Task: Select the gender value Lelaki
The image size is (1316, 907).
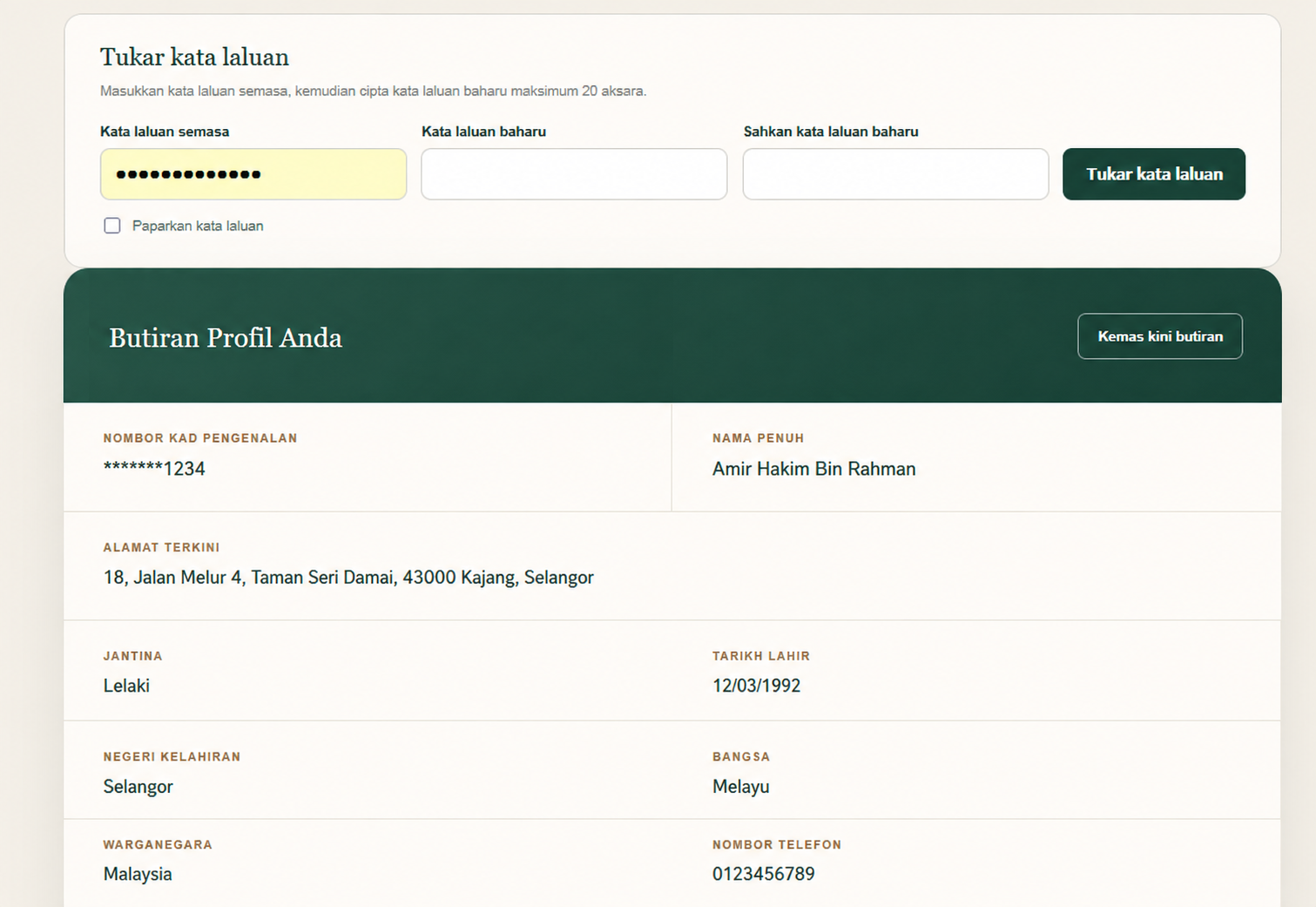Action: click(x=126, y=686)
